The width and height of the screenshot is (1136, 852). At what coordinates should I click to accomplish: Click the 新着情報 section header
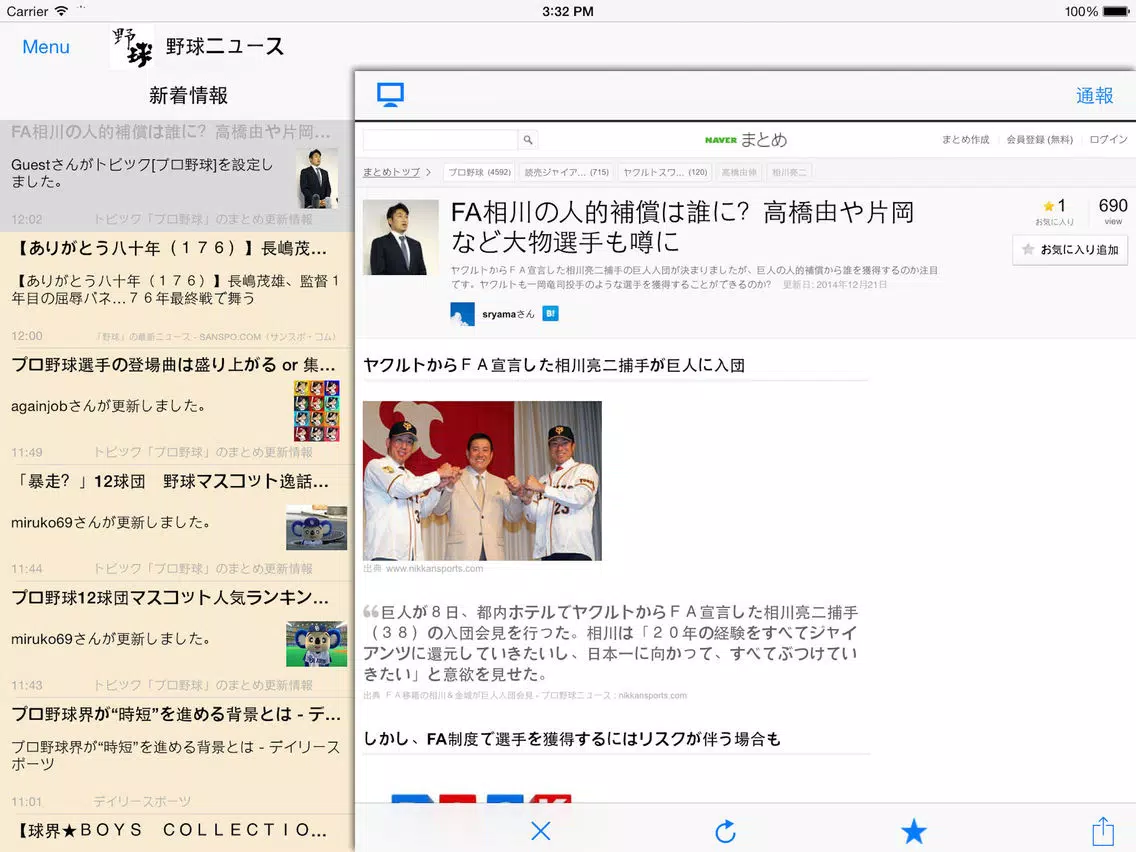click(188, 96)
